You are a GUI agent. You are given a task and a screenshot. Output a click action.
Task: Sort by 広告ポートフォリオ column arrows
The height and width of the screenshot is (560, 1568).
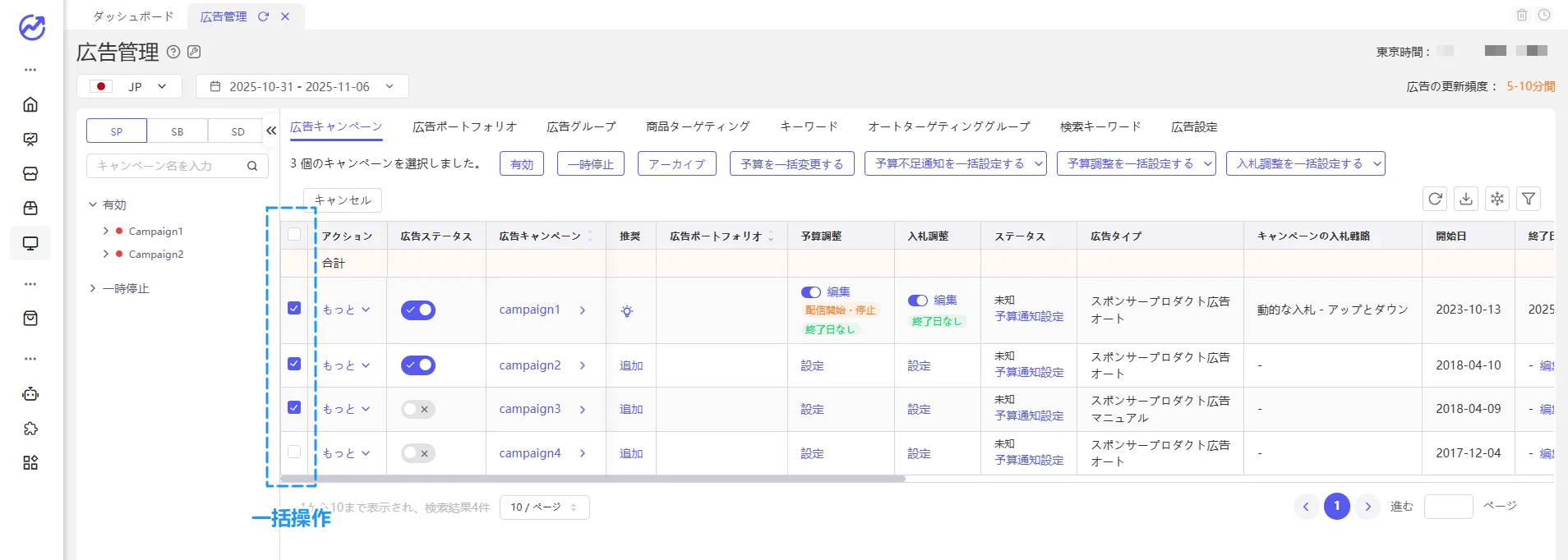coord(771,236)
